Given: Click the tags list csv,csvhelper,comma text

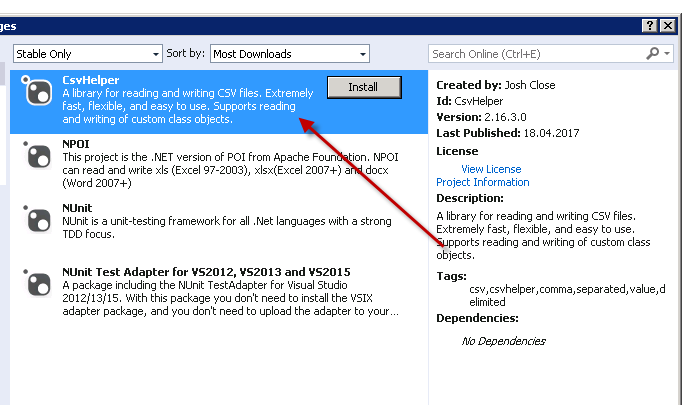Looking at the screenshot, I should (x=567, y=296).
